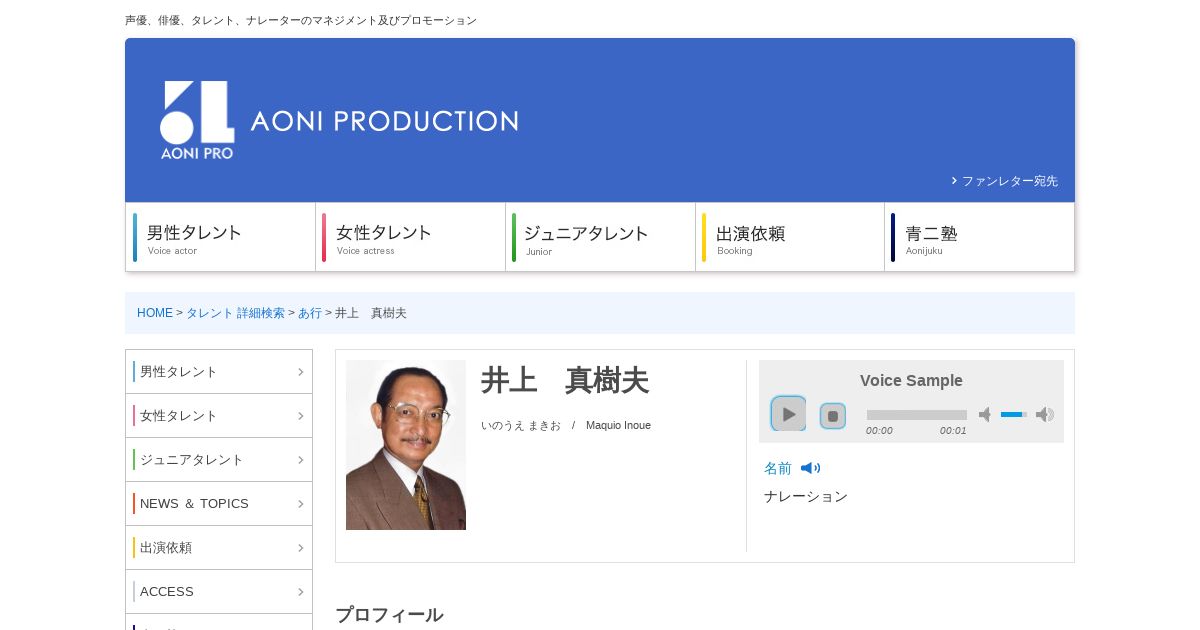This screenshot has height=630, width=1200.
Task: Open ACCESS in the sidebar
Action: point(219,592)
